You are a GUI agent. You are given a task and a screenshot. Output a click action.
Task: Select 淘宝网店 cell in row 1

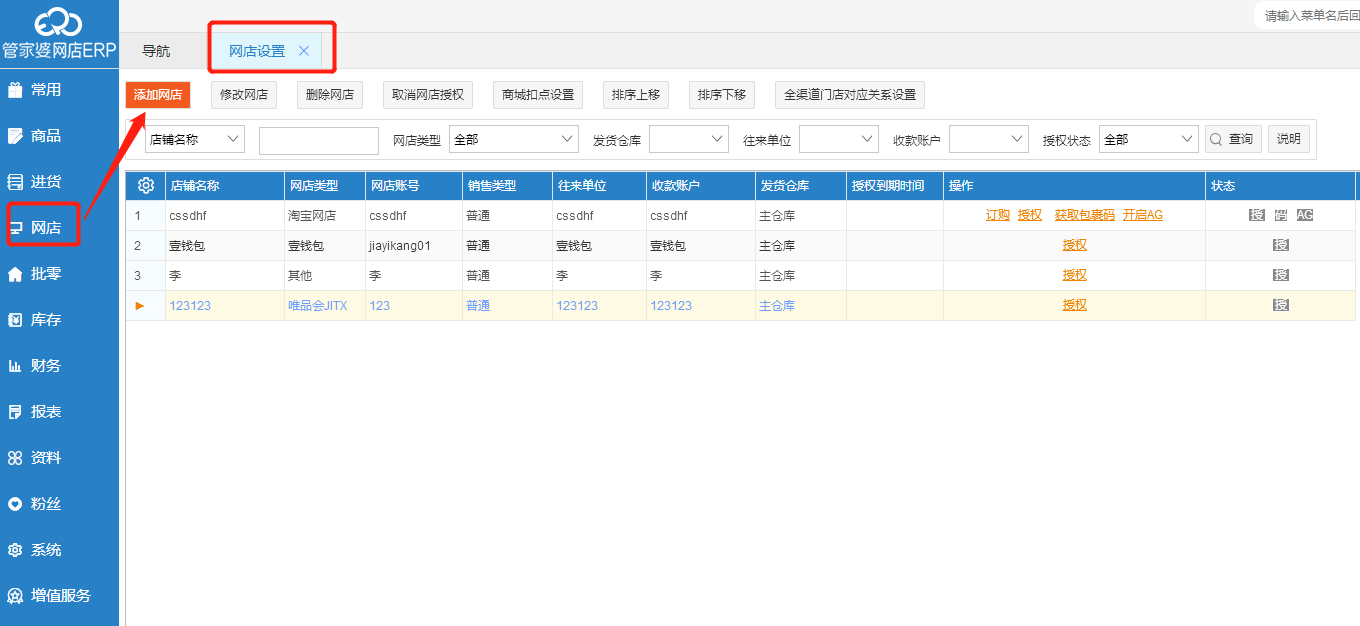point(324,215)
